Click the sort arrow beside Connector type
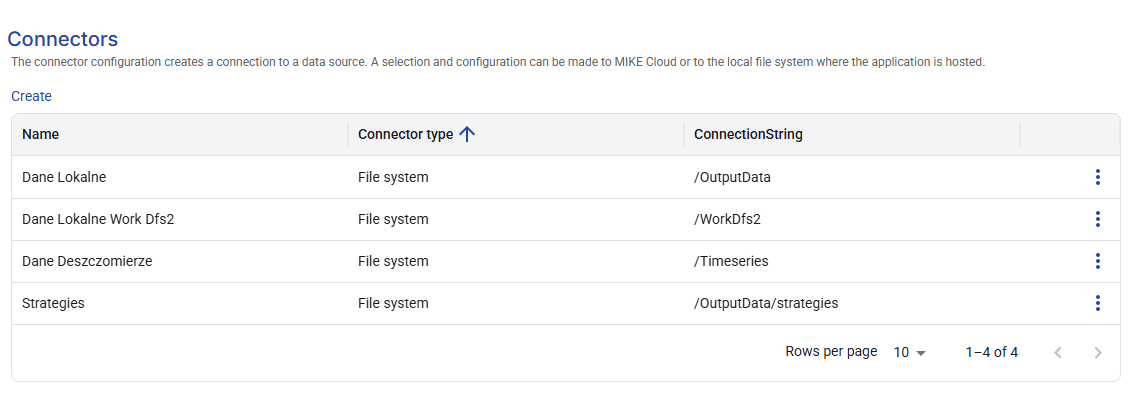The width and height of the screenshot is (1132, 406). click(x=467, y=134)
